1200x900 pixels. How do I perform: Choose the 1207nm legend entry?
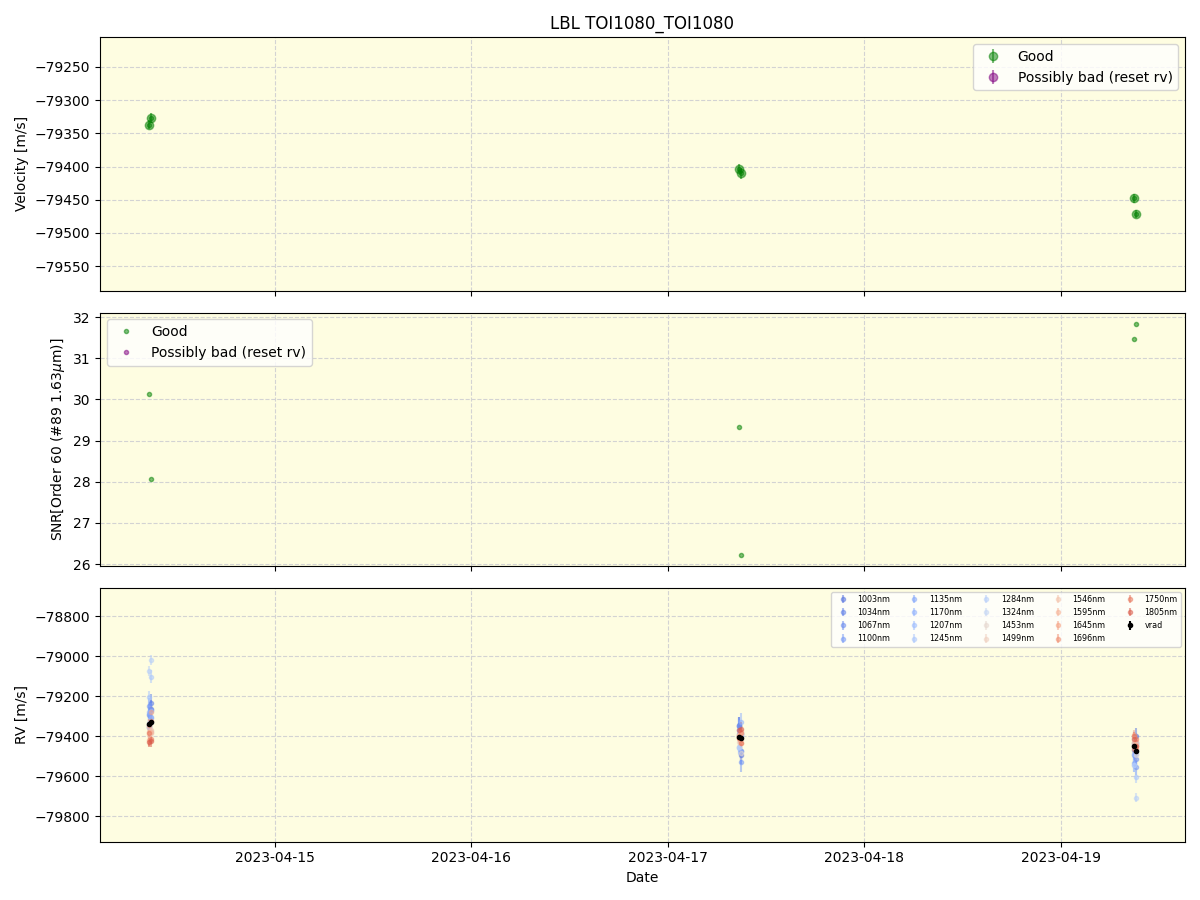pyautogui.click(x=937, y=625)
